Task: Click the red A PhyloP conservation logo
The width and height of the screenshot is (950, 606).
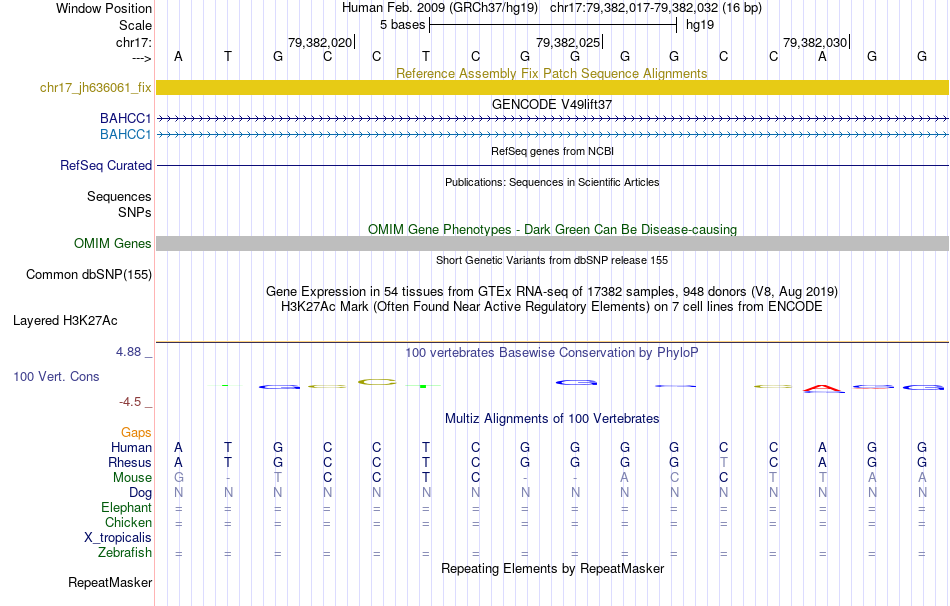Action: [823, 388]
